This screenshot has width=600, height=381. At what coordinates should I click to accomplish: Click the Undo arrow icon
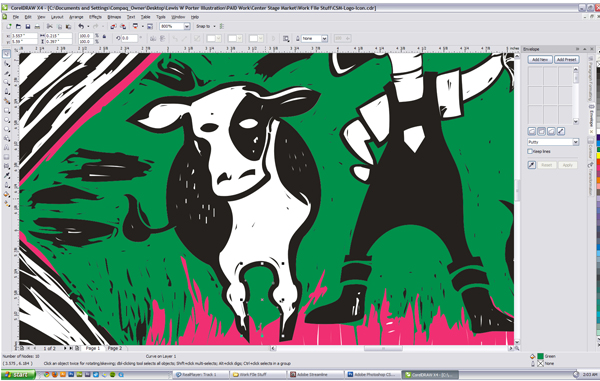point(81,26)
